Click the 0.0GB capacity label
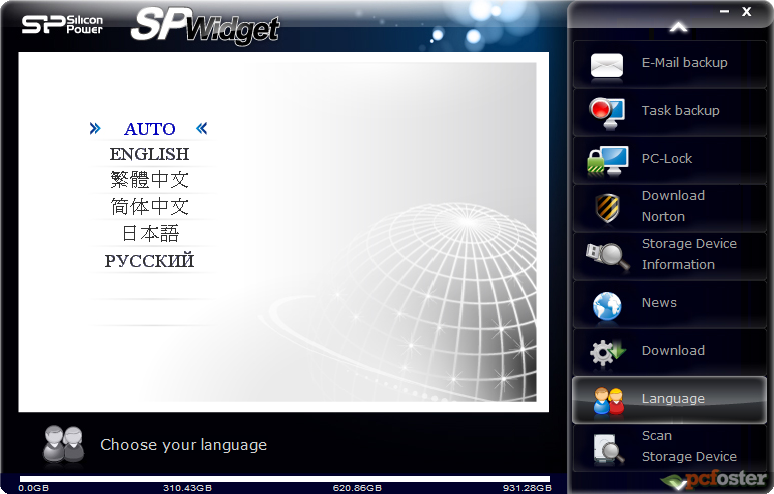The height and width of the screenshot is (494, 774). point(34,488)
